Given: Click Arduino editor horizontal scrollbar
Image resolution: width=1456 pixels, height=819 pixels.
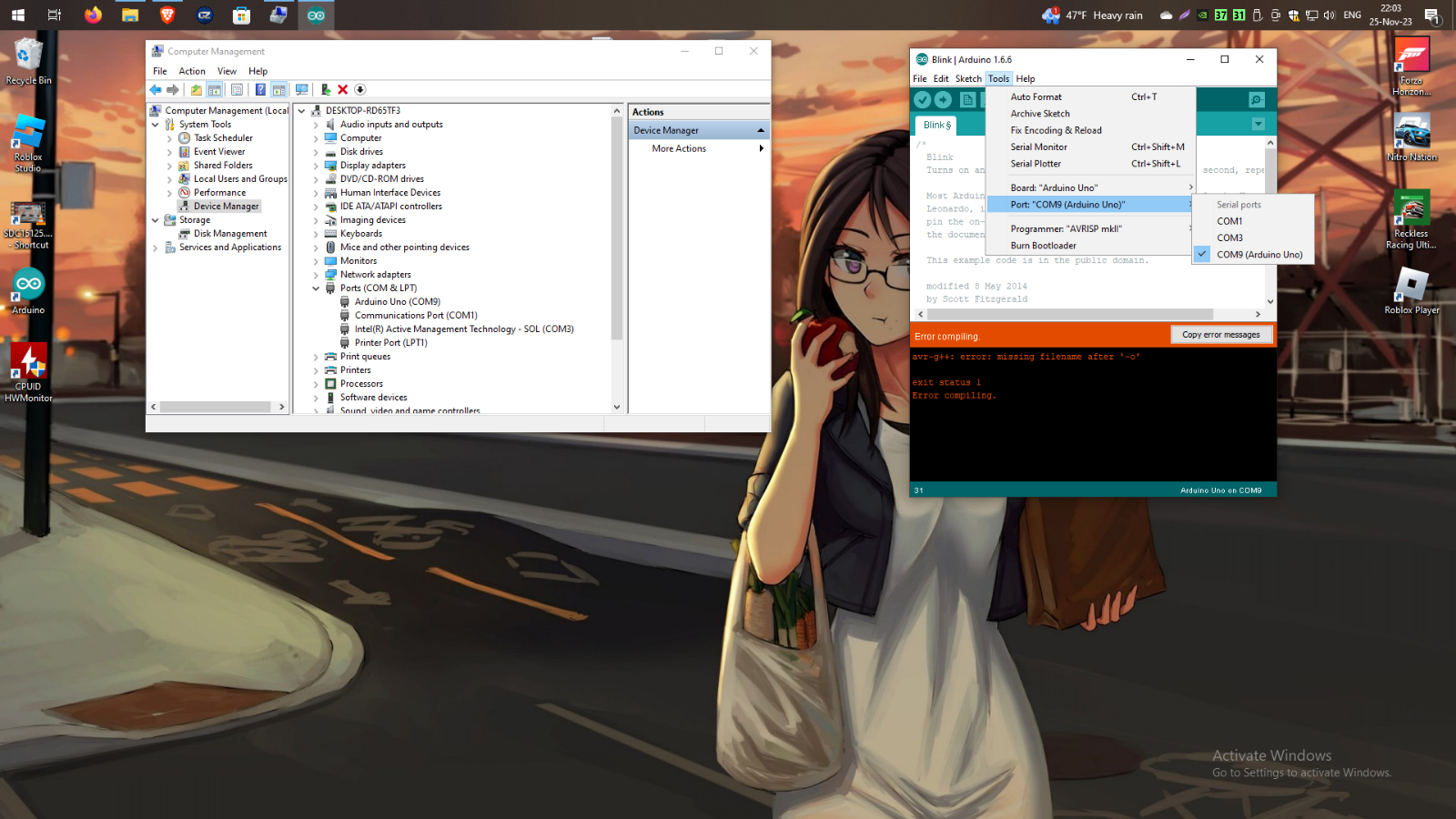Looking at the screenshot, I should pyautogui.click(x=1070, y=314).
